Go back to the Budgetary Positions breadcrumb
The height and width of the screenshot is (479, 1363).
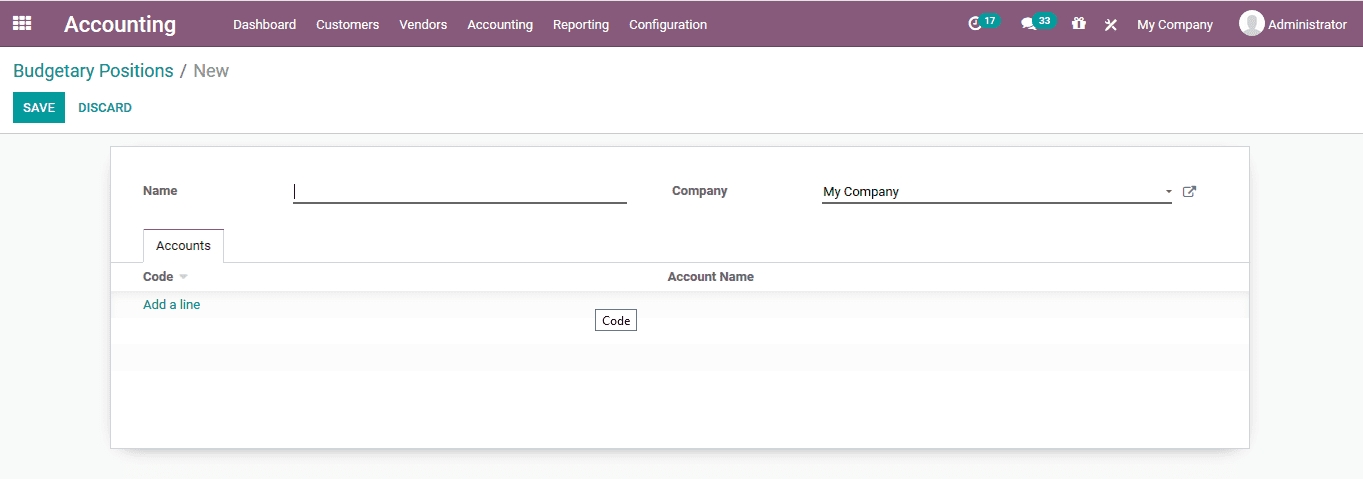93,71
